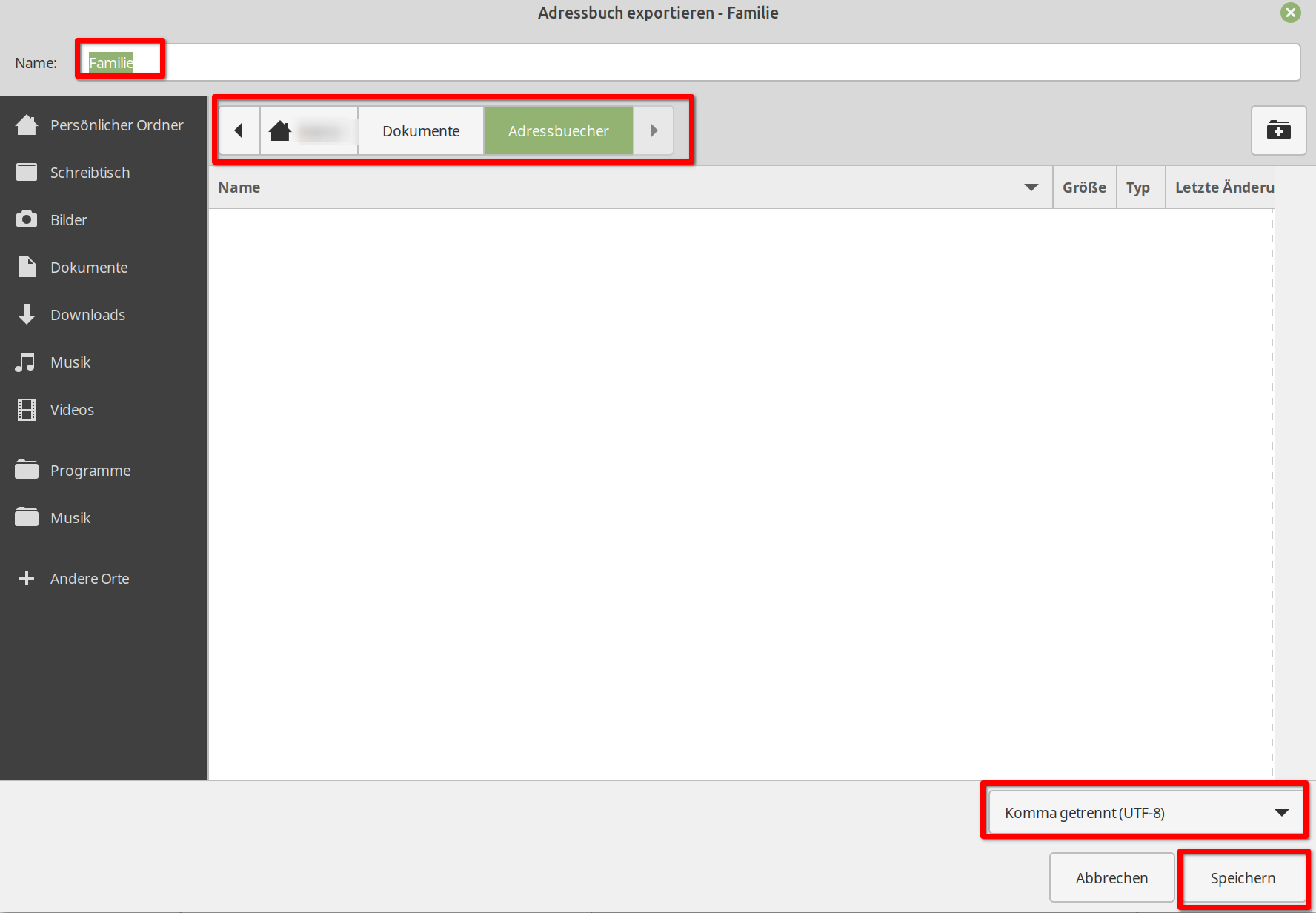1316x913 pixels.
Task: Click the Name text field containing Familie
Action: [667, 63]
